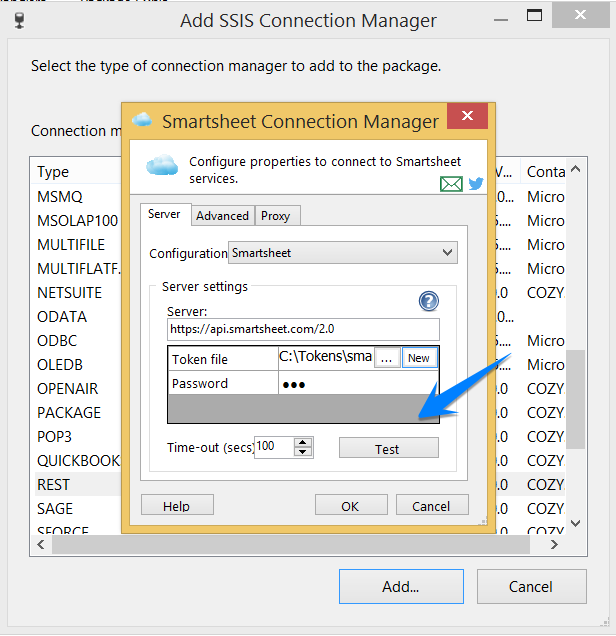This screenshot has height=636, width=616.
Task: Close the Smartsheet Connection Manager dialog
Action: [467, 116]
